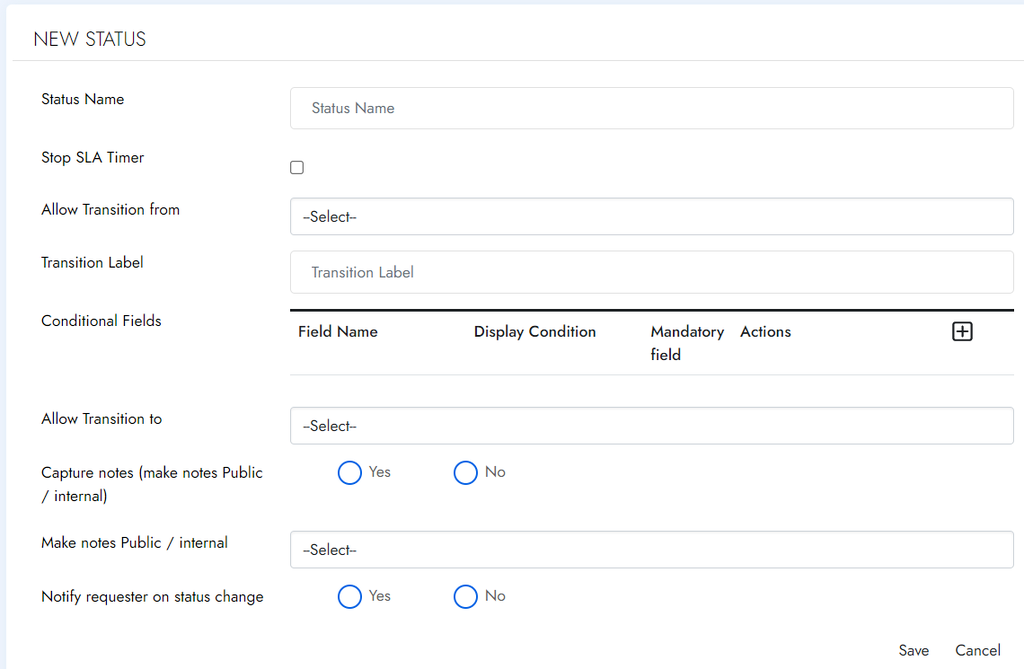Add a new conditional field row
Screen dimensions: 1024x669
962,332
